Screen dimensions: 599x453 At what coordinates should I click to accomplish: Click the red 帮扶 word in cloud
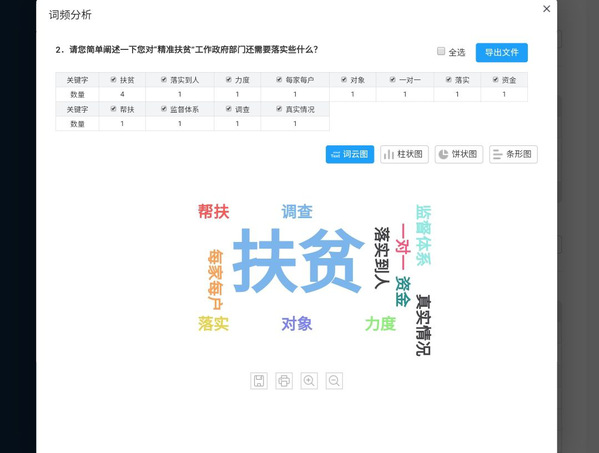click(x=214, y=212)
